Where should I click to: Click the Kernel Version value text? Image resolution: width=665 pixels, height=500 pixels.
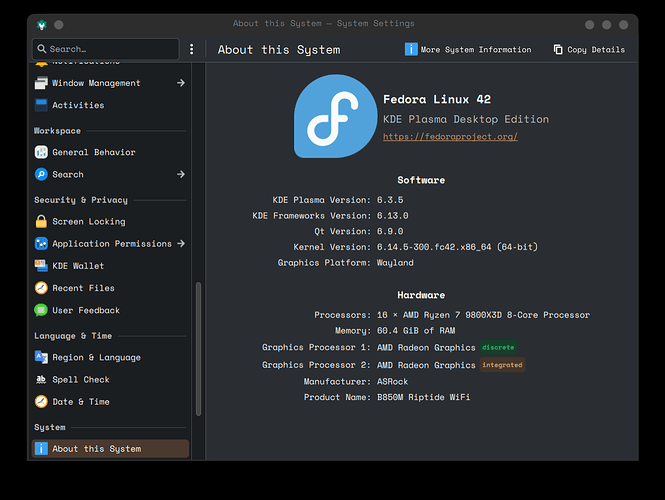coord(457,247)
